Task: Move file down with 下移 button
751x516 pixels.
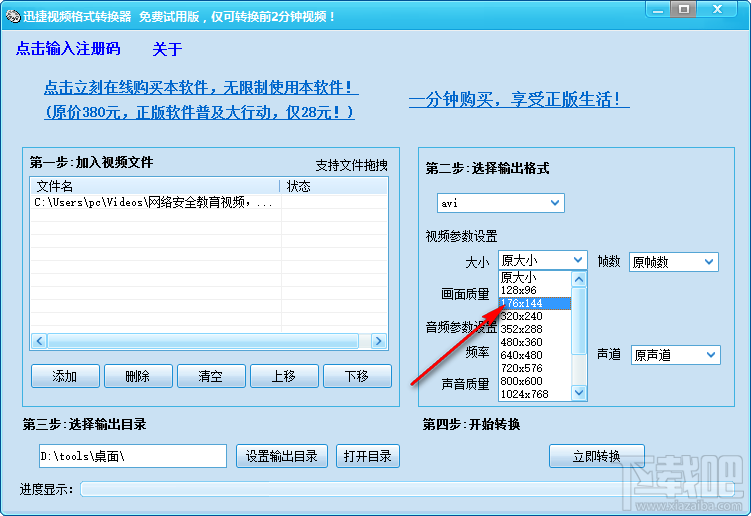Action: [x=357, y=376]
